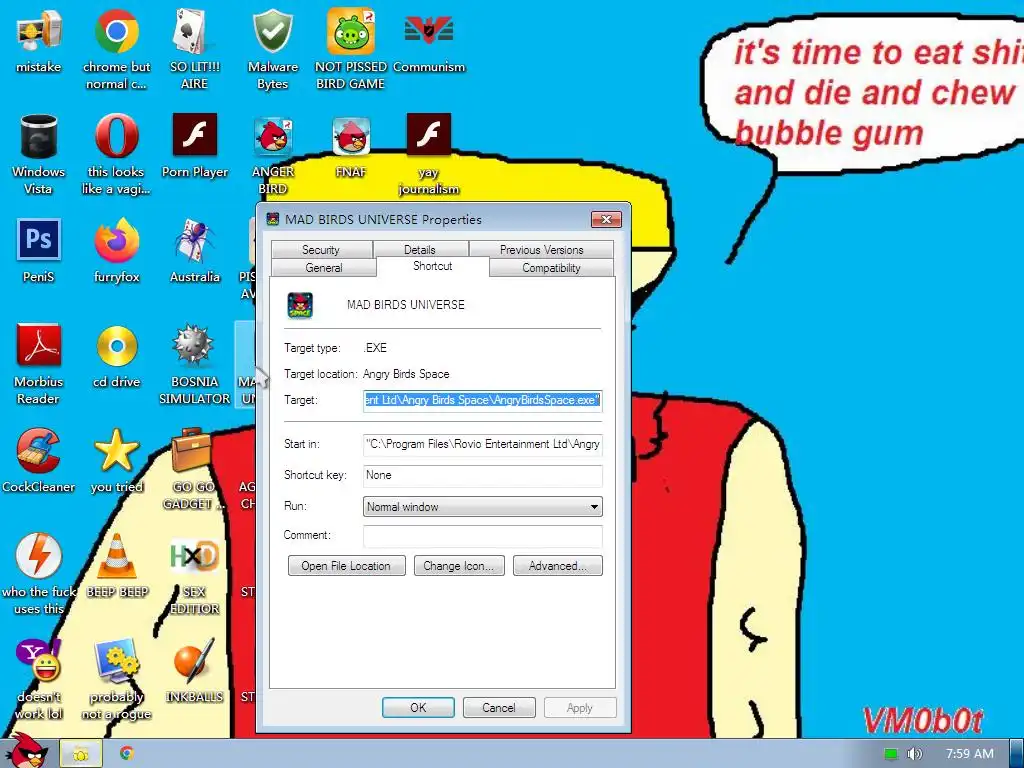Click the 'FNAF' desktop icon

point(351,146)
